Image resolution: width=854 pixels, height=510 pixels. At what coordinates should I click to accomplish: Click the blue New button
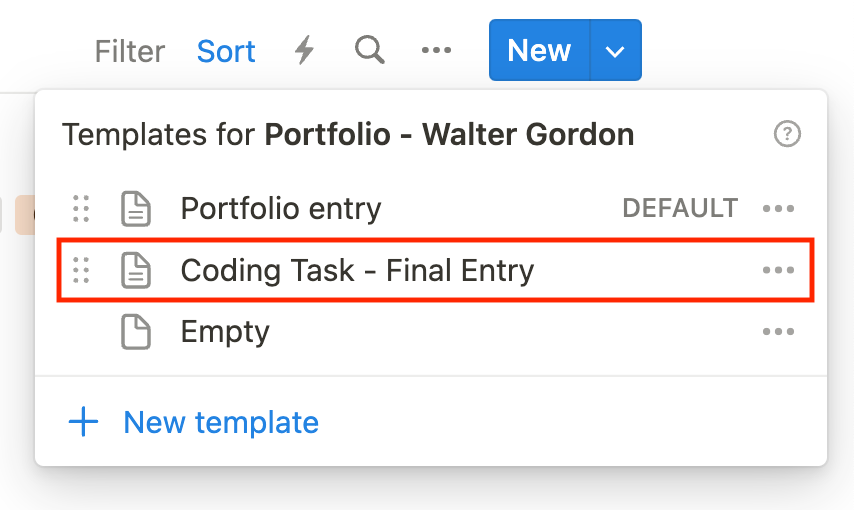pyautogui.click(x=539, y=51)
